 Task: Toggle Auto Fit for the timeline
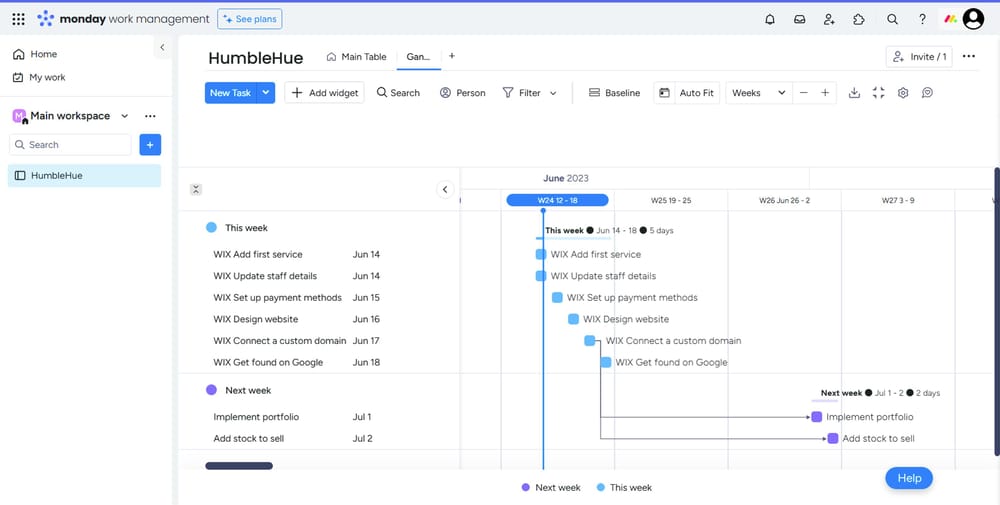pyautogui.click(x=696, y=93)
